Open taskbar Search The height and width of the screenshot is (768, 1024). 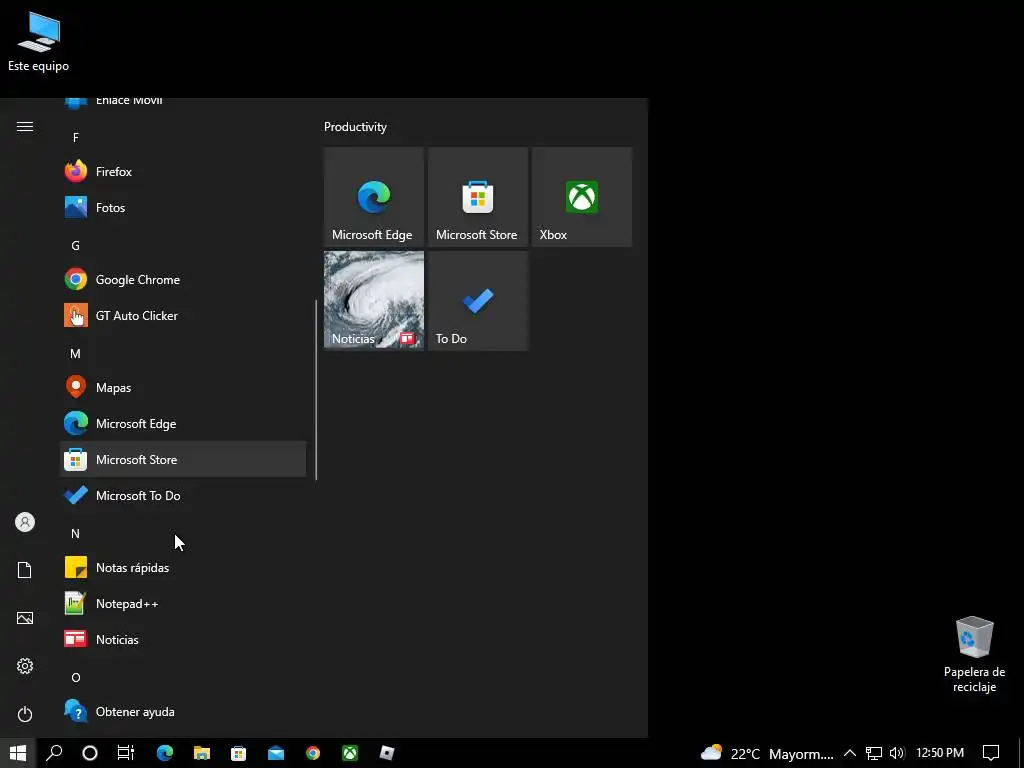tap(54, 753)
